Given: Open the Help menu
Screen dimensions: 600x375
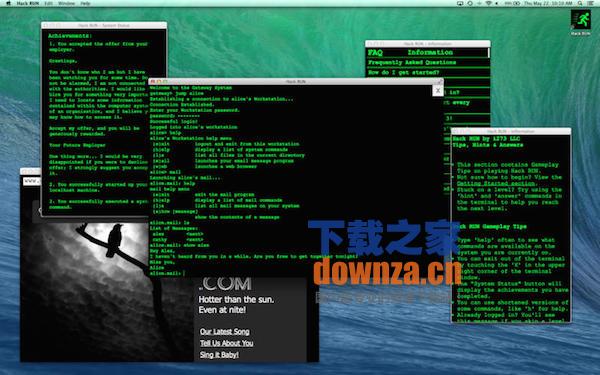Looking at the screenshot, I should pos(85,3).
